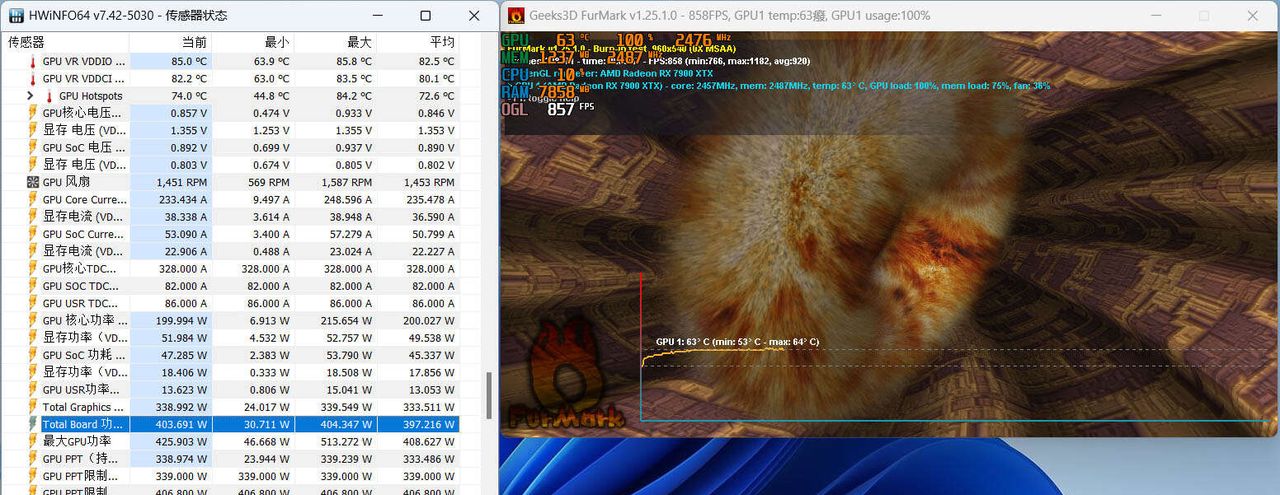Select the Total Graphics sensor label
Image resolution: width=1280 pixels, height=495 pixels.
click(84, 406)
